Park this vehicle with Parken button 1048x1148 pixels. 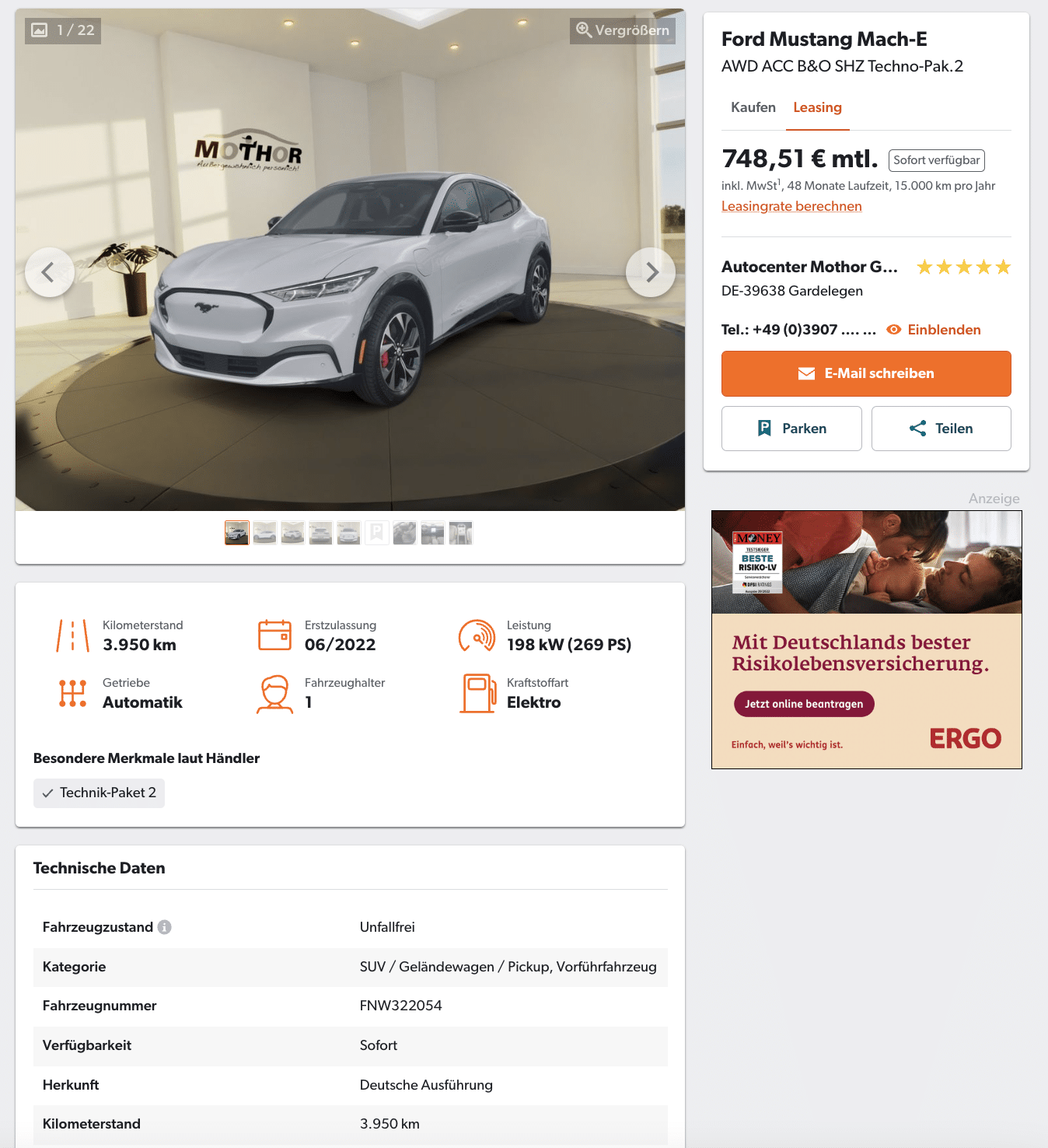click(791, 429)
